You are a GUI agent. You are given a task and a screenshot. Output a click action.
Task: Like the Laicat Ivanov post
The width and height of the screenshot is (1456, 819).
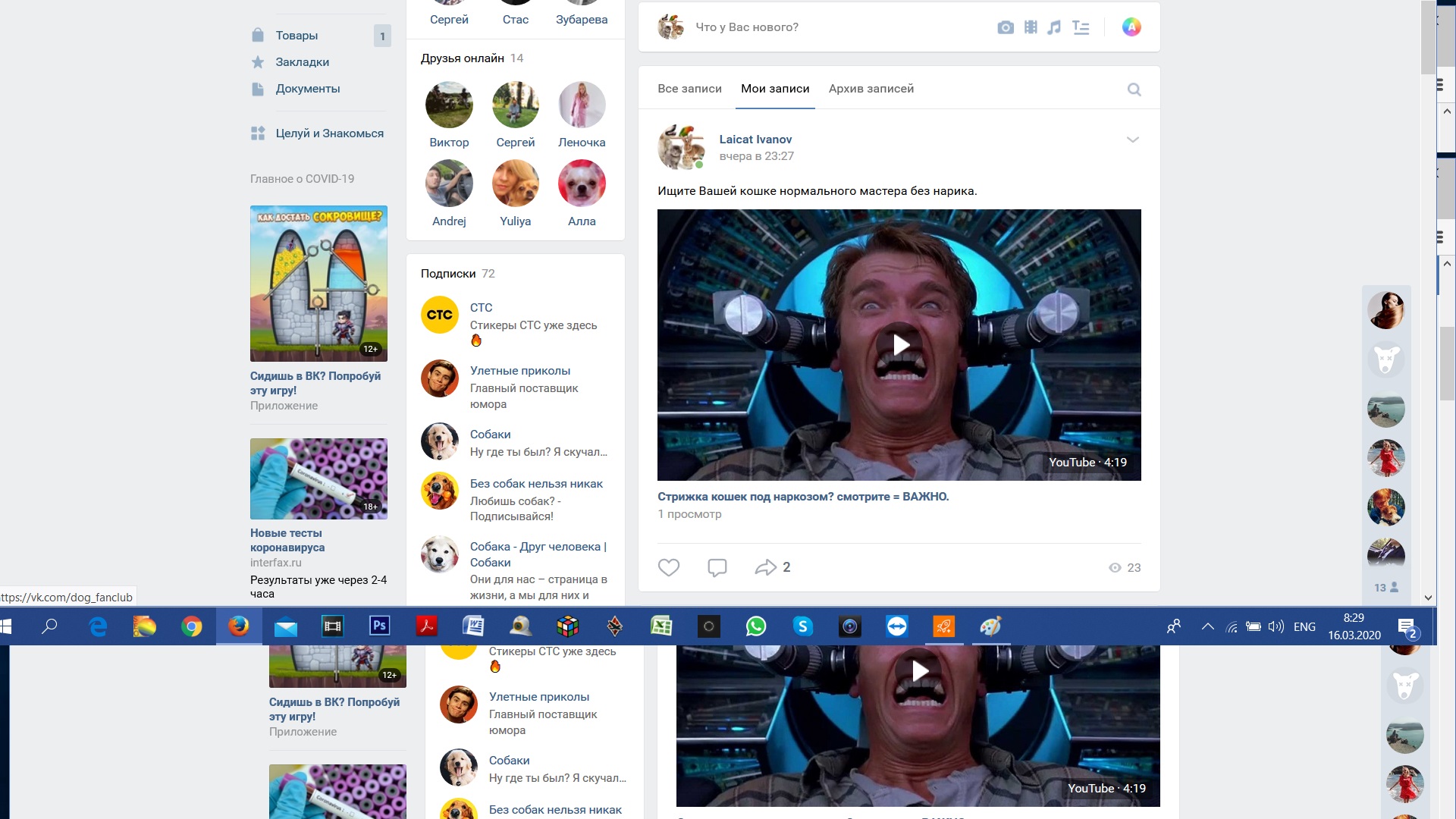669,567
